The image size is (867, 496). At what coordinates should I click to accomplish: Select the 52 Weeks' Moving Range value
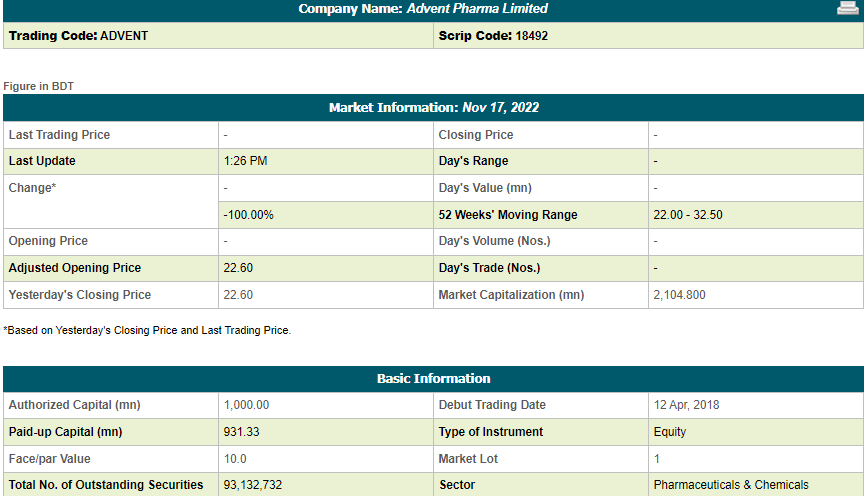pyautogui.click(x=688, y=215)
